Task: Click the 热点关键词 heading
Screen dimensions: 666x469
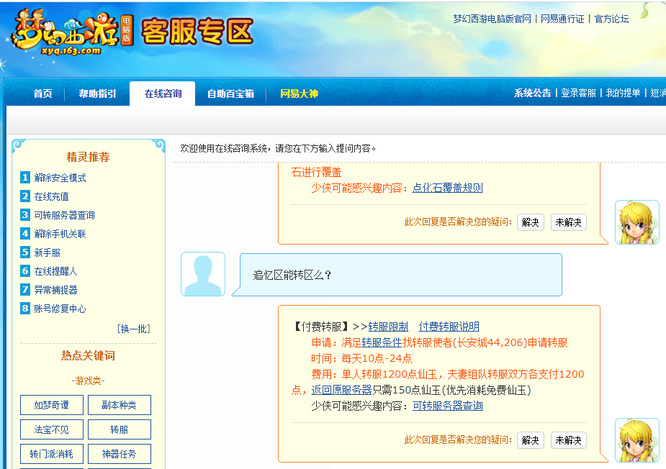Action: tap(88, 355)
